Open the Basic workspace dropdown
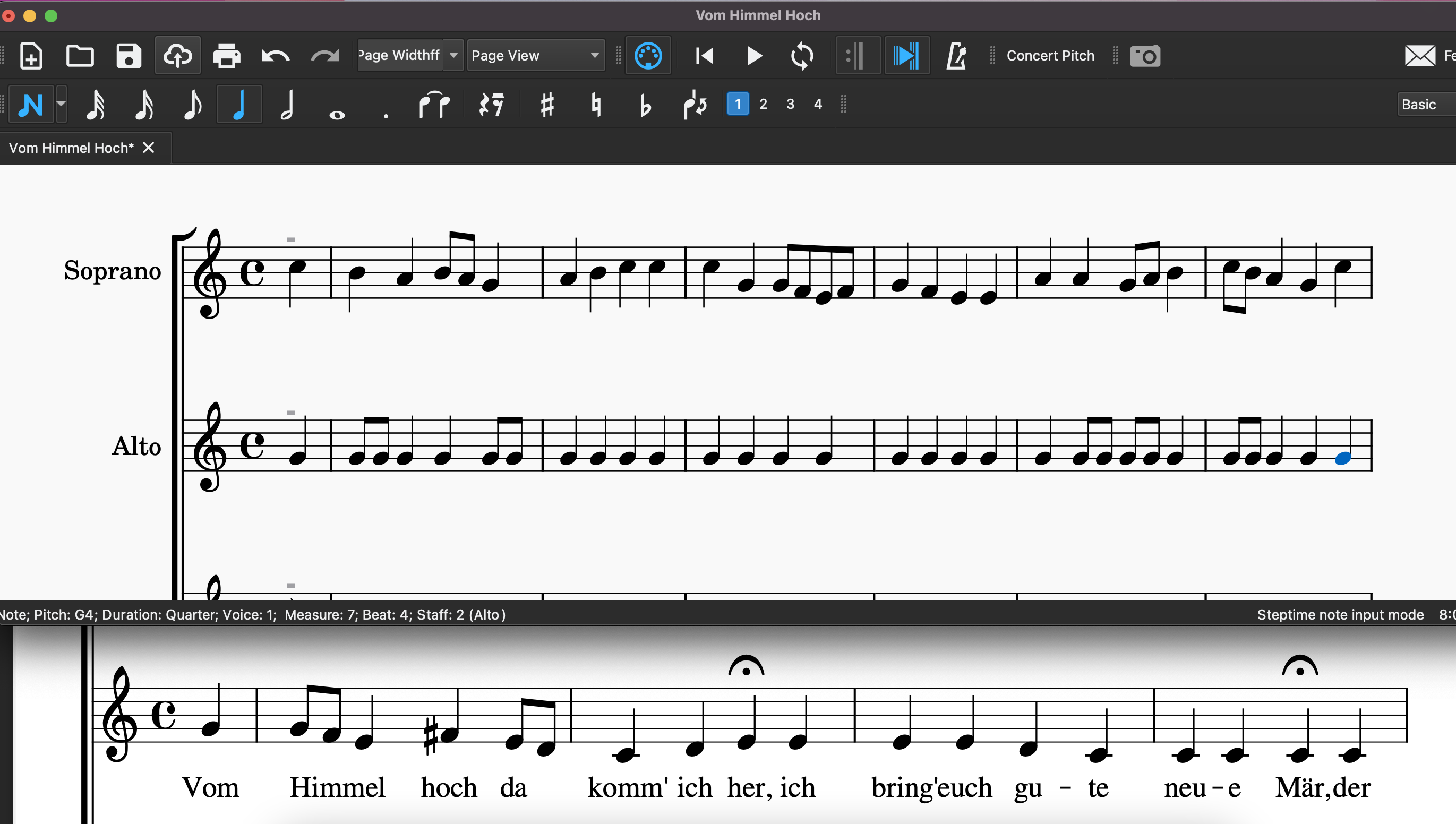Screen dimensions: 1456x824 coord(1426,104)
